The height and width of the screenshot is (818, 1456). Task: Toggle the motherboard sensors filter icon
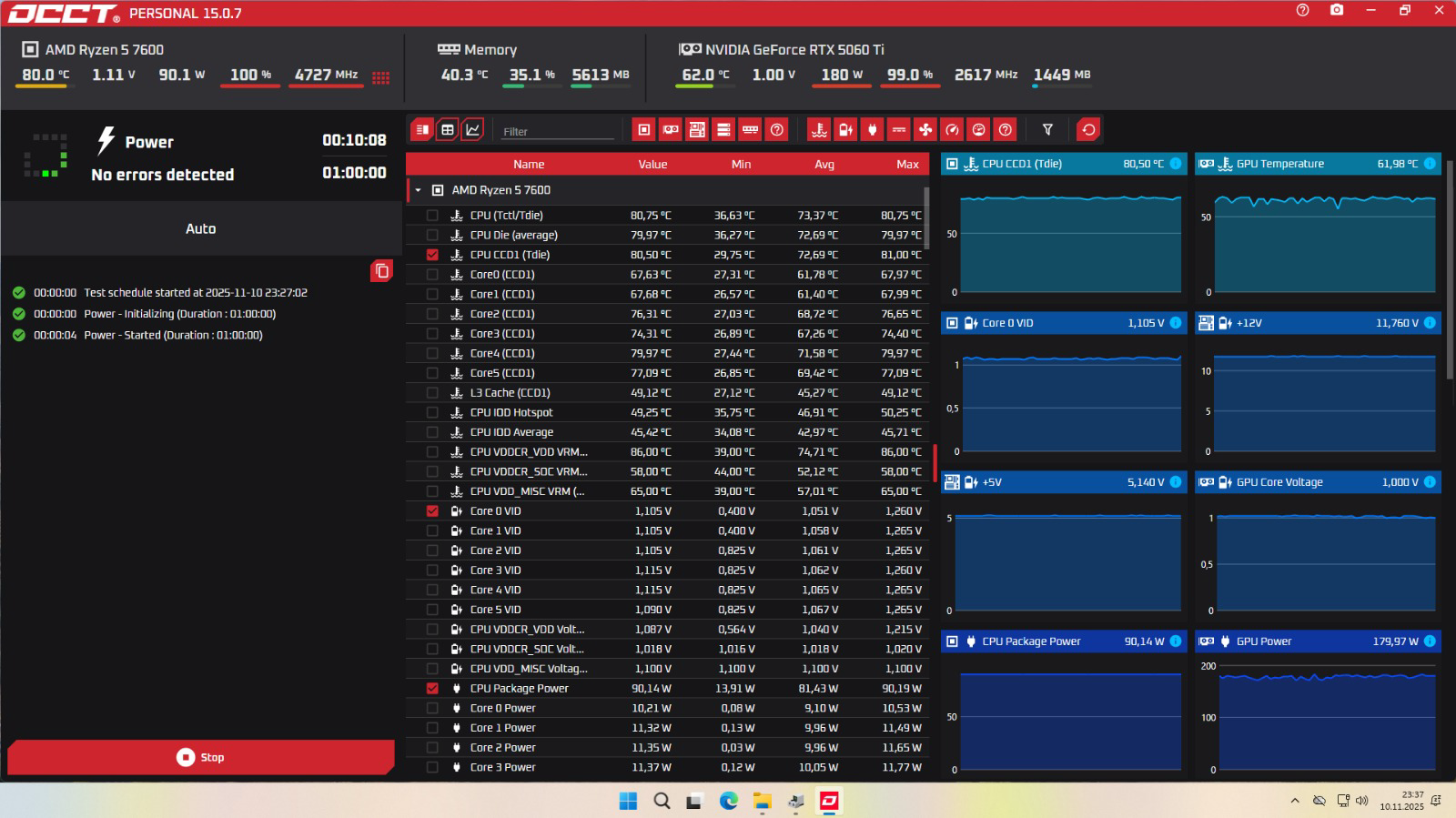tap(697, 130)
